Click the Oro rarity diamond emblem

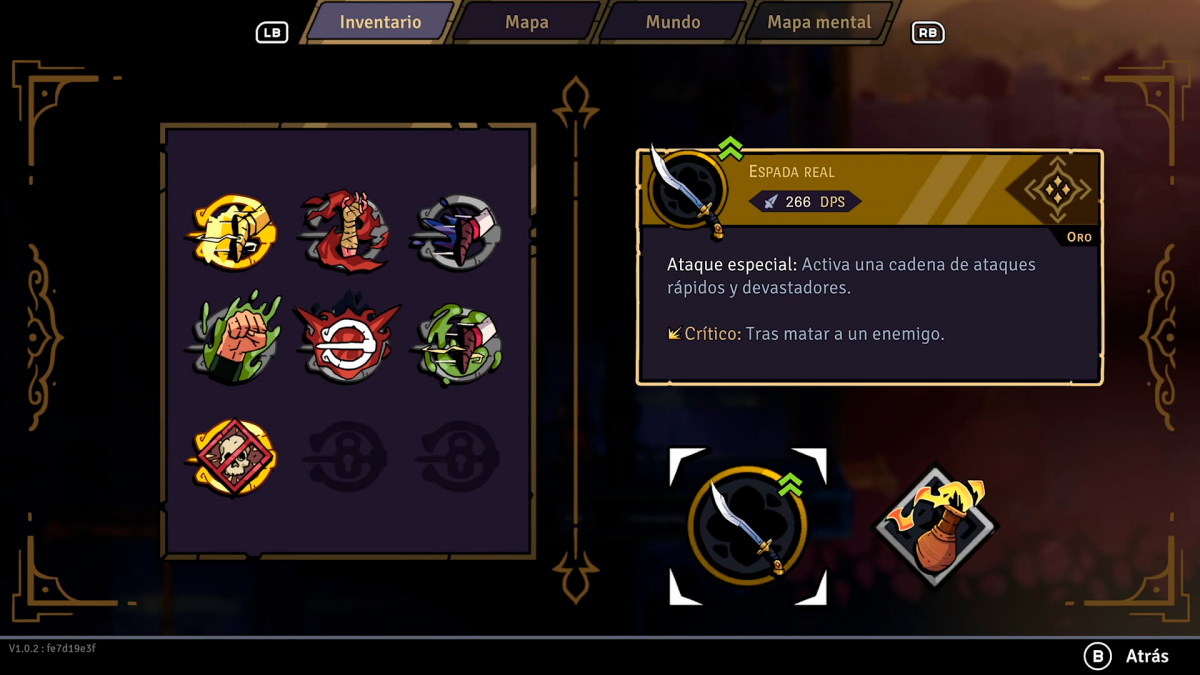click(x=1057, y=189)
